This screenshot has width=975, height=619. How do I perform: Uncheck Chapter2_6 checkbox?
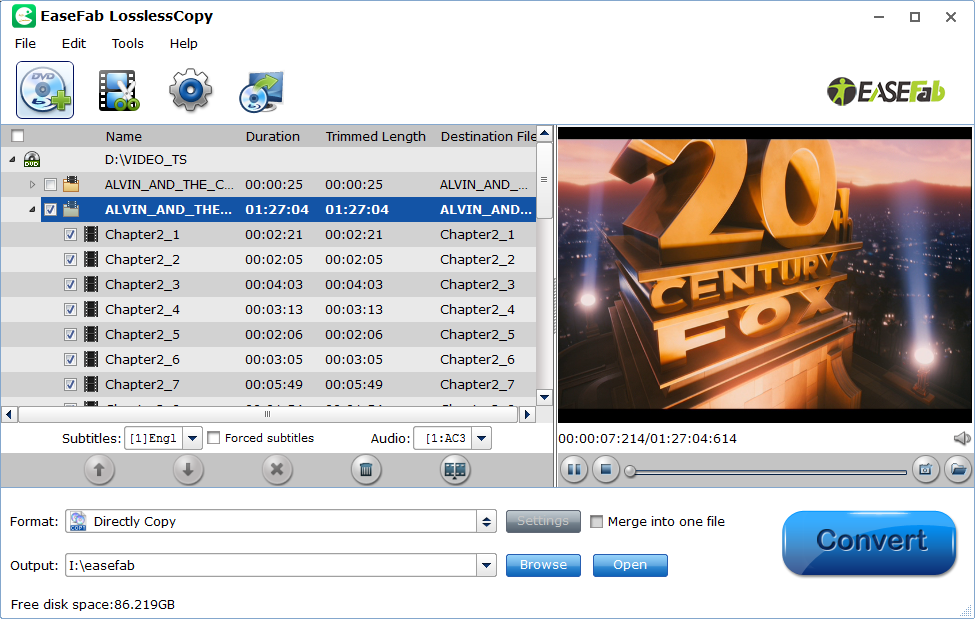(x=70, y=359)
